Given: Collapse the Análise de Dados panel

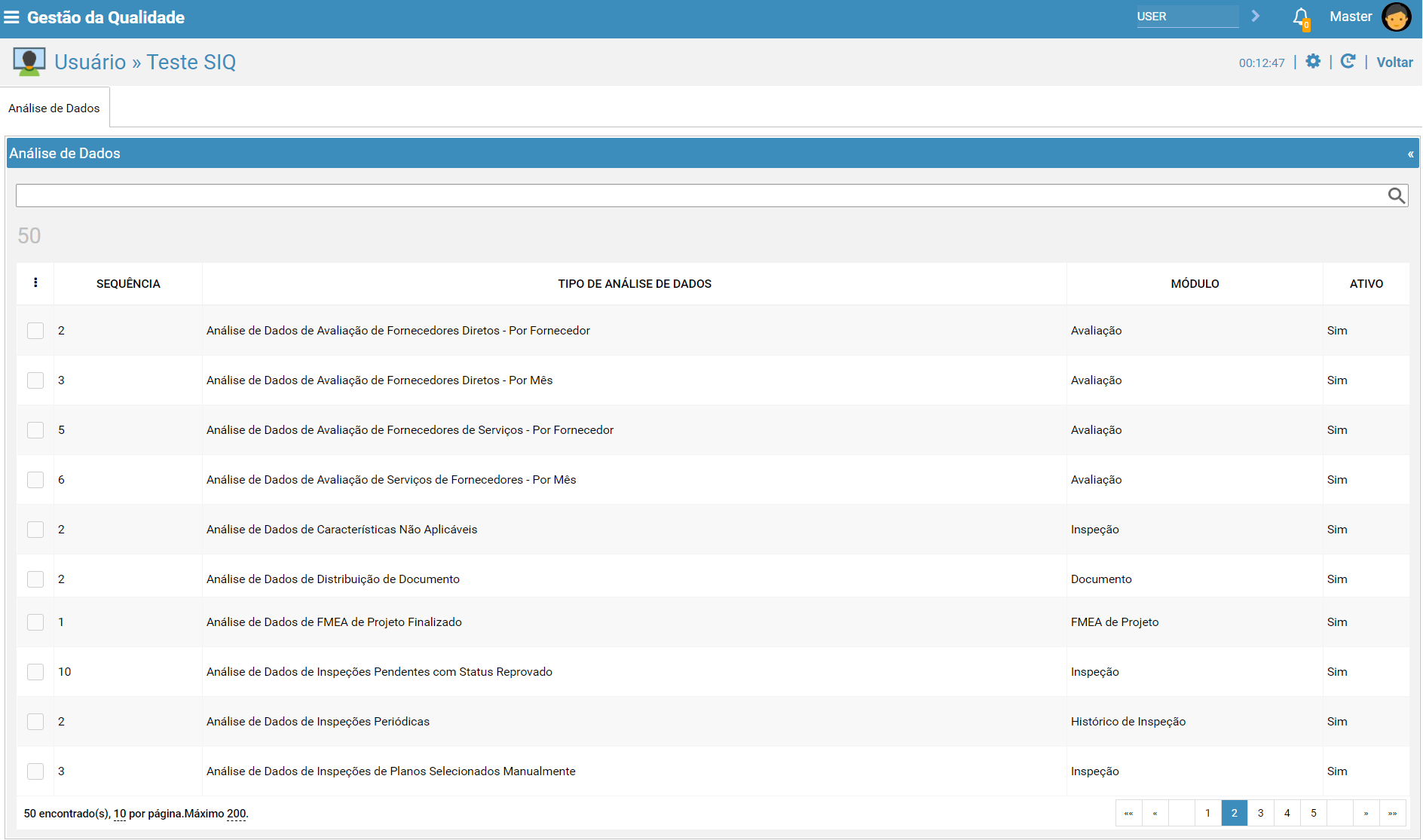Looking at the screenshot, I should pos(1410,154).
